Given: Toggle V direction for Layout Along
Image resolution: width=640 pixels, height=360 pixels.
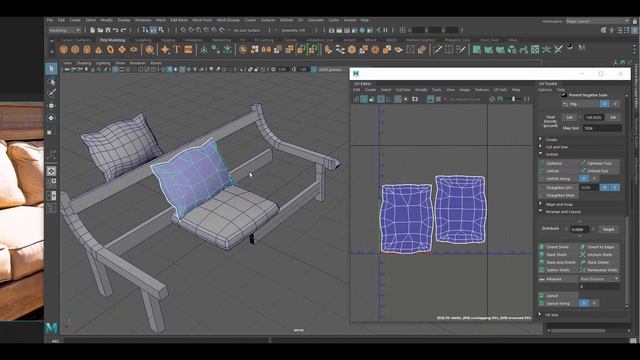Looking at the screenshot, I should pos(594,303).
